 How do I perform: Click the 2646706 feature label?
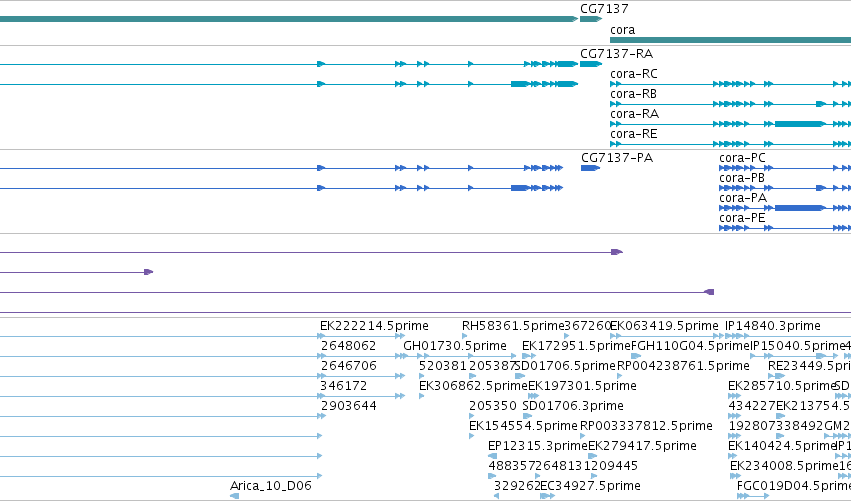pos(348,366)
